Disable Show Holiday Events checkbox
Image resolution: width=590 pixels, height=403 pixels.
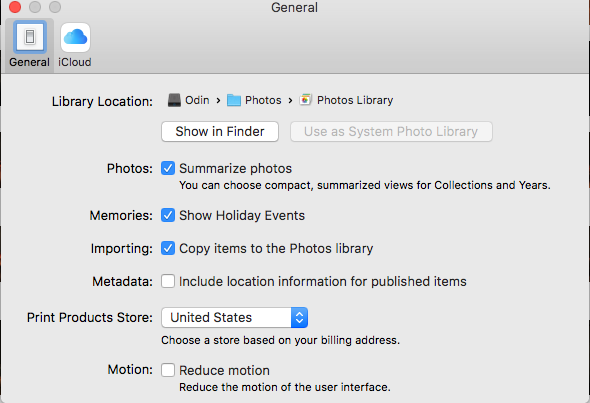tap(168, 215)
